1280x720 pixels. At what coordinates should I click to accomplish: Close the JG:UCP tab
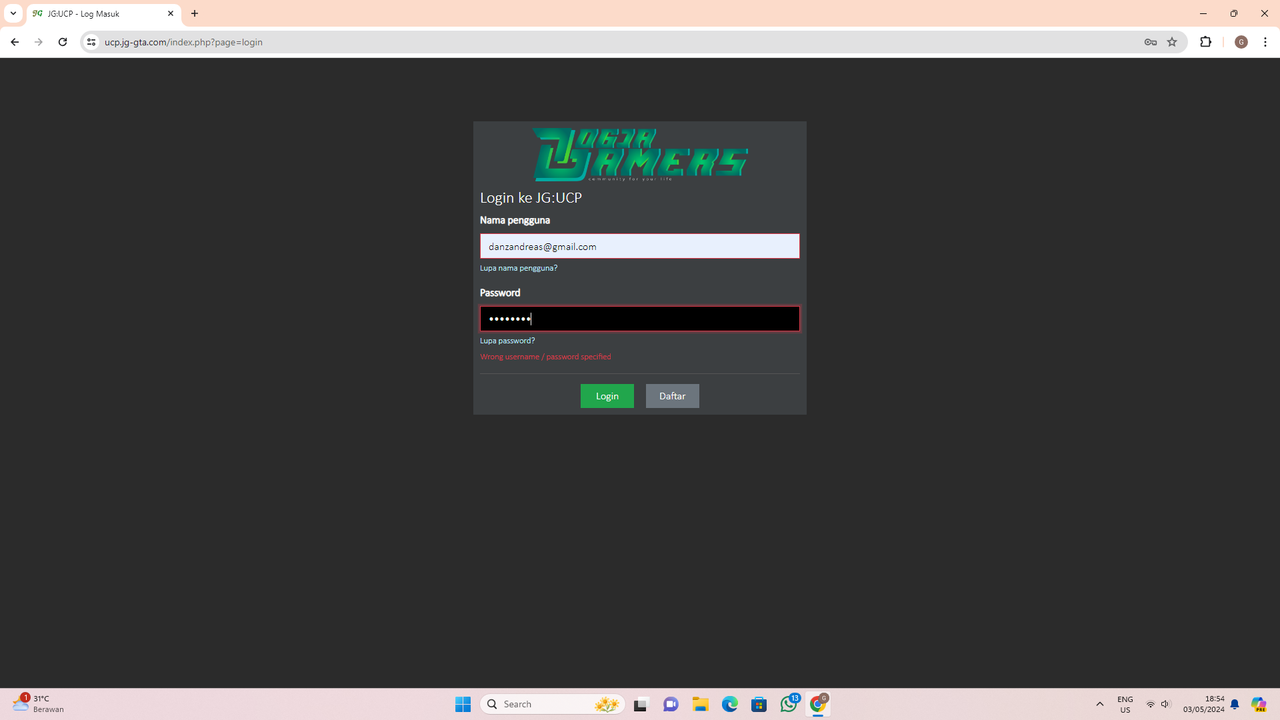tap(171, 14)
